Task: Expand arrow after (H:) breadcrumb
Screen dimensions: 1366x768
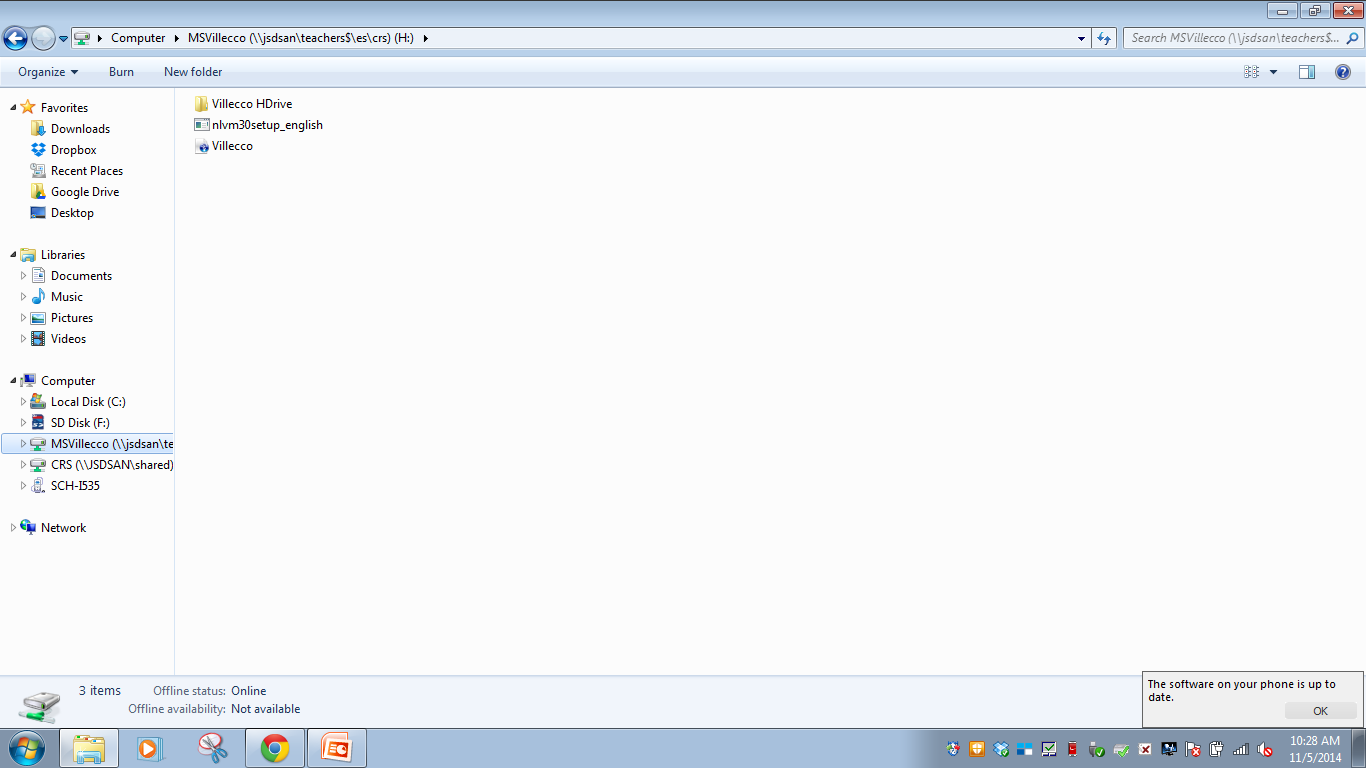Action: [x=425, y=38]
